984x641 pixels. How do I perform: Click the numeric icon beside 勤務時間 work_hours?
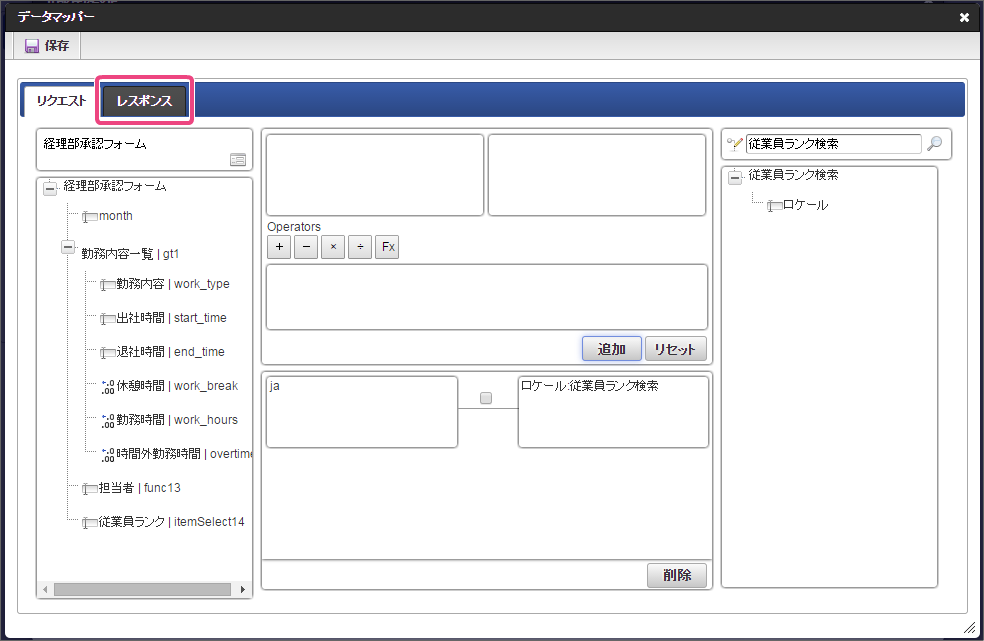point(108,420)
